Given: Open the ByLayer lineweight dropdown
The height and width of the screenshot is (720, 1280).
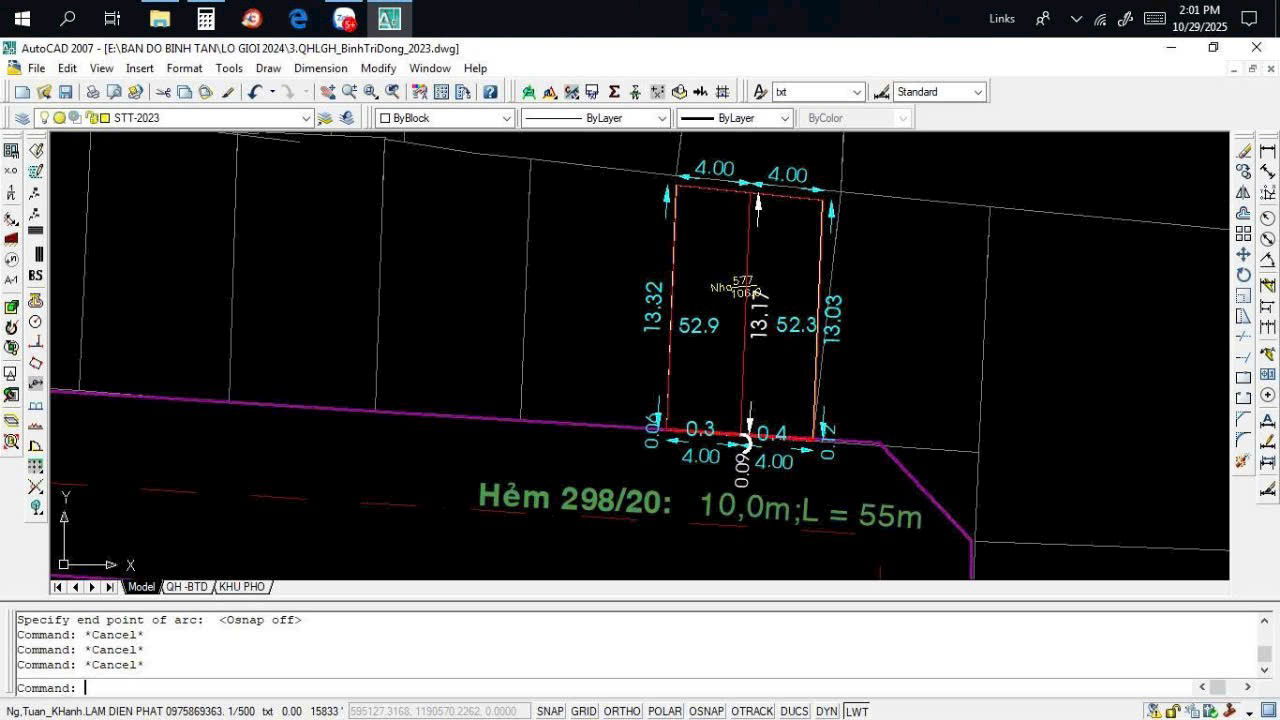Looking at the screenshot, I should click(785, 118).
